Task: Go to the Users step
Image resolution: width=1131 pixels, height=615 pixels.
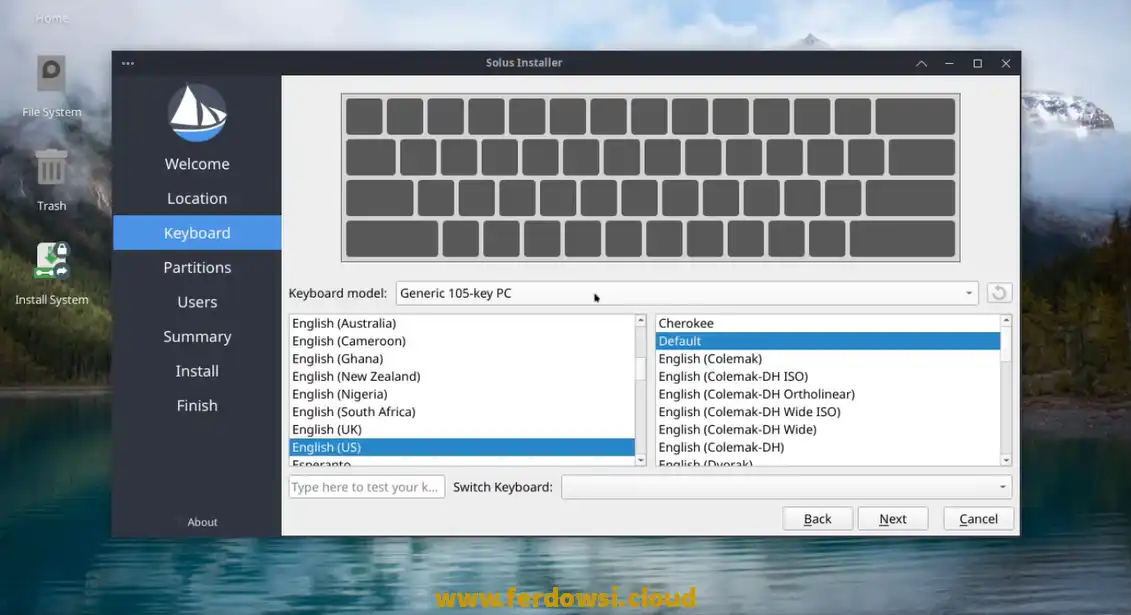Action: (197, 302)
